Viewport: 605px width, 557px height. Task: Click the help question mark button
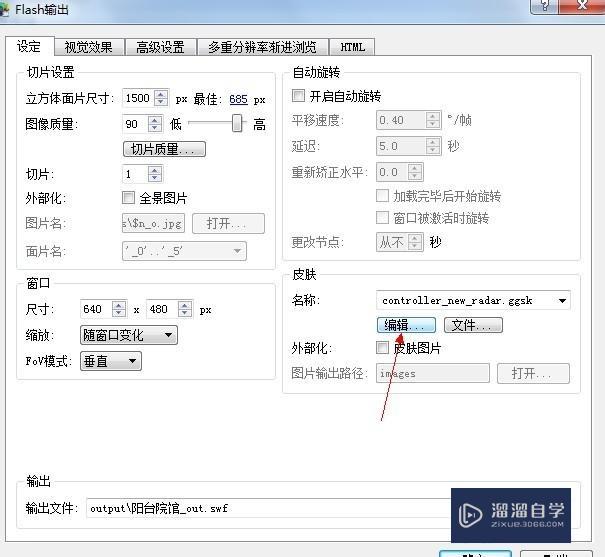(x=544, y=5)
